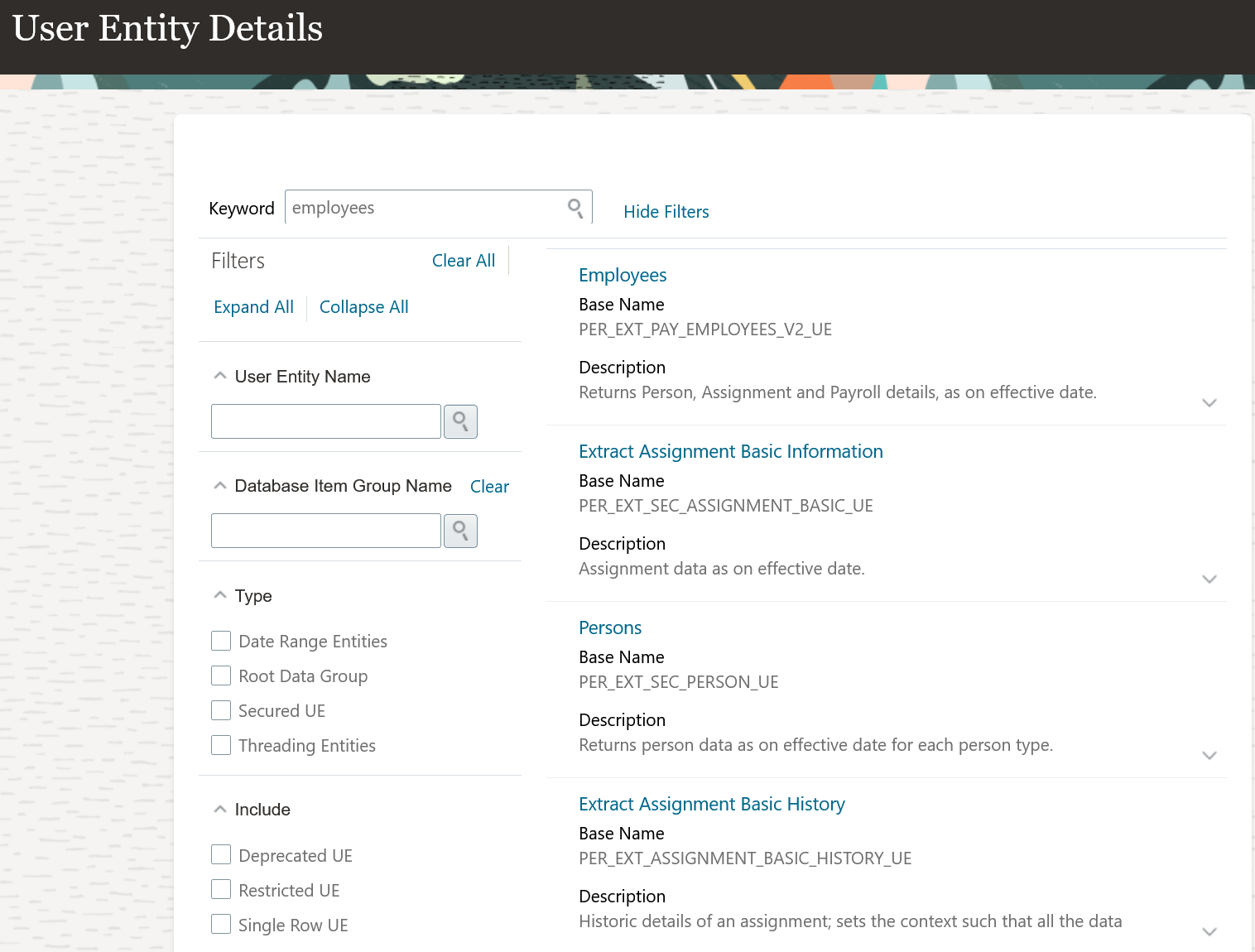This screenshot has height=952, width=1255.
Task: Click the Database Item Group Name search icon
Action: click(460, 531)
